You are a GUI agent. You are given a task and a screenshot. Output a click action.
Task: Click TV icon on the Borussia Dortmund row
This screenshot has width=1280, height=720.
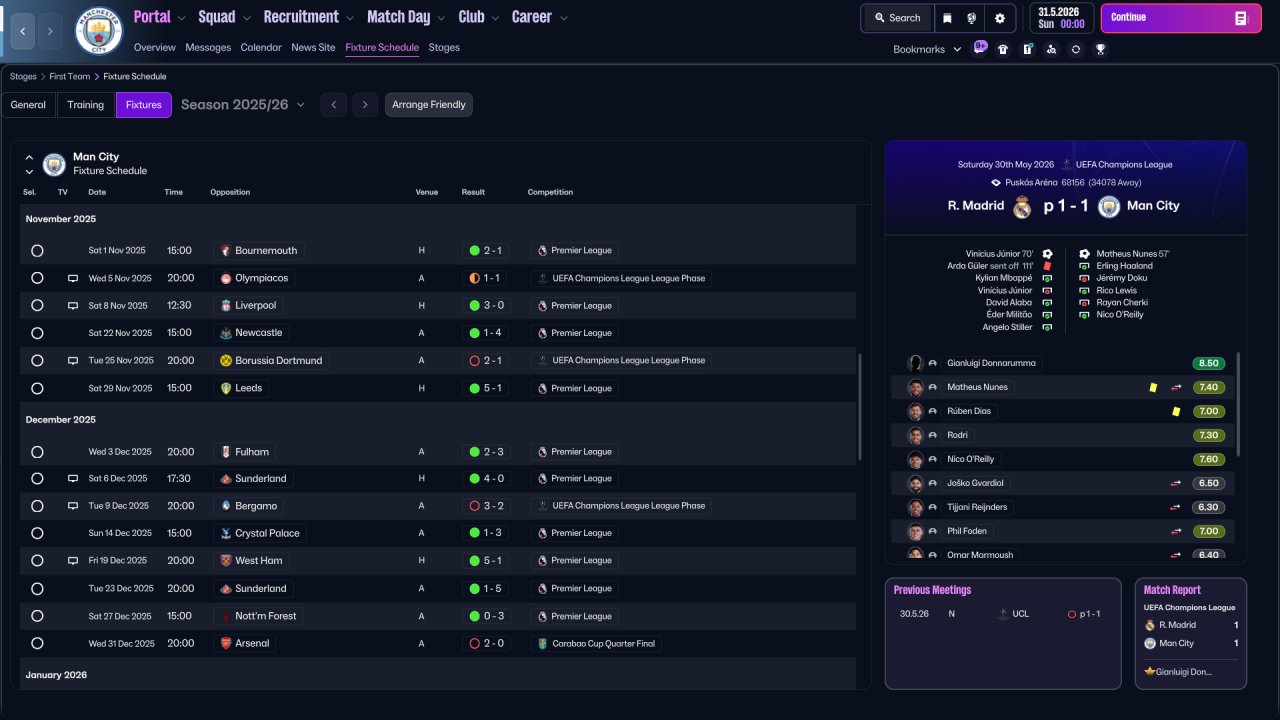coord(73,361)
